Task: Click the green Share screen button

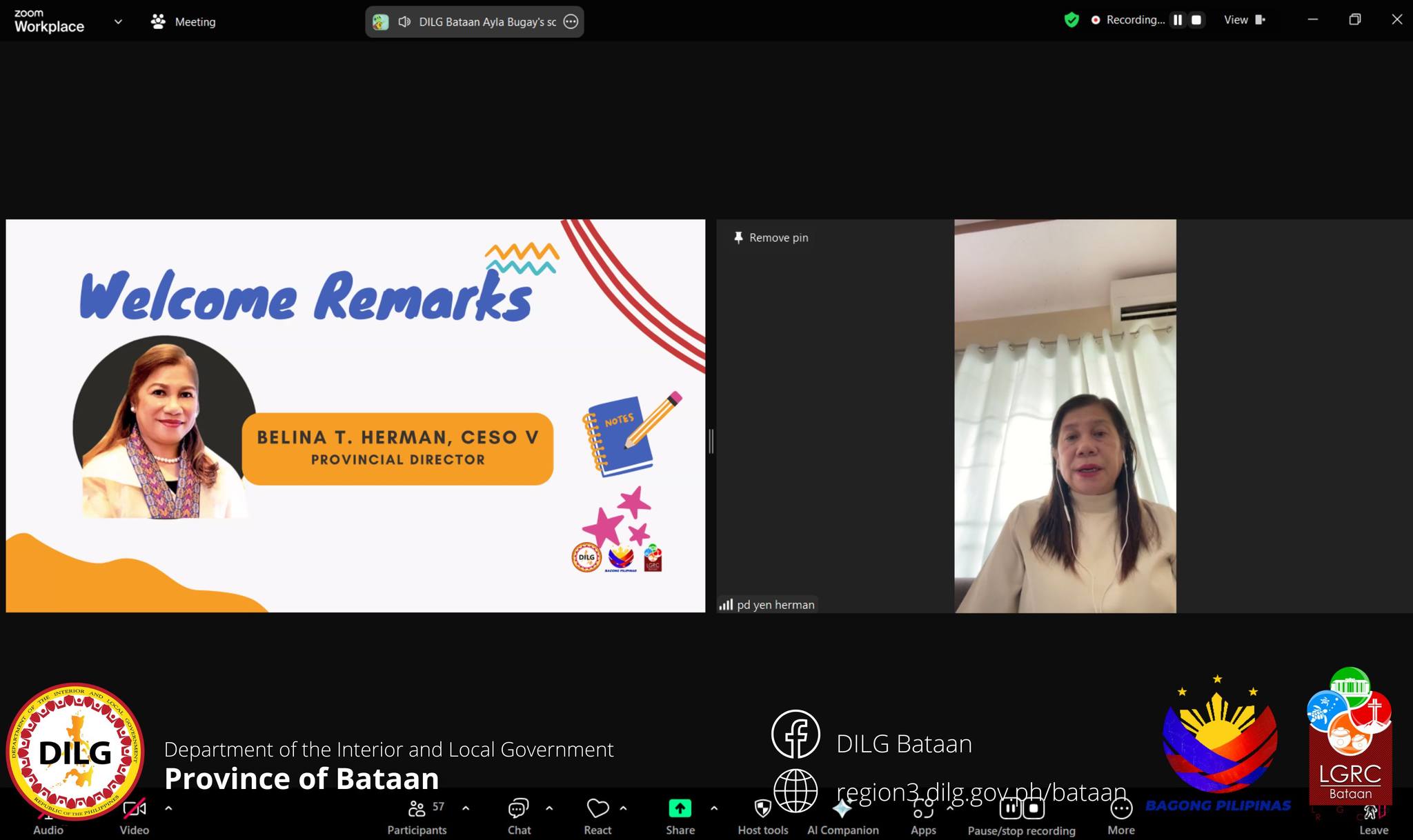Action: pyautogui.click(x=680, y=808)
